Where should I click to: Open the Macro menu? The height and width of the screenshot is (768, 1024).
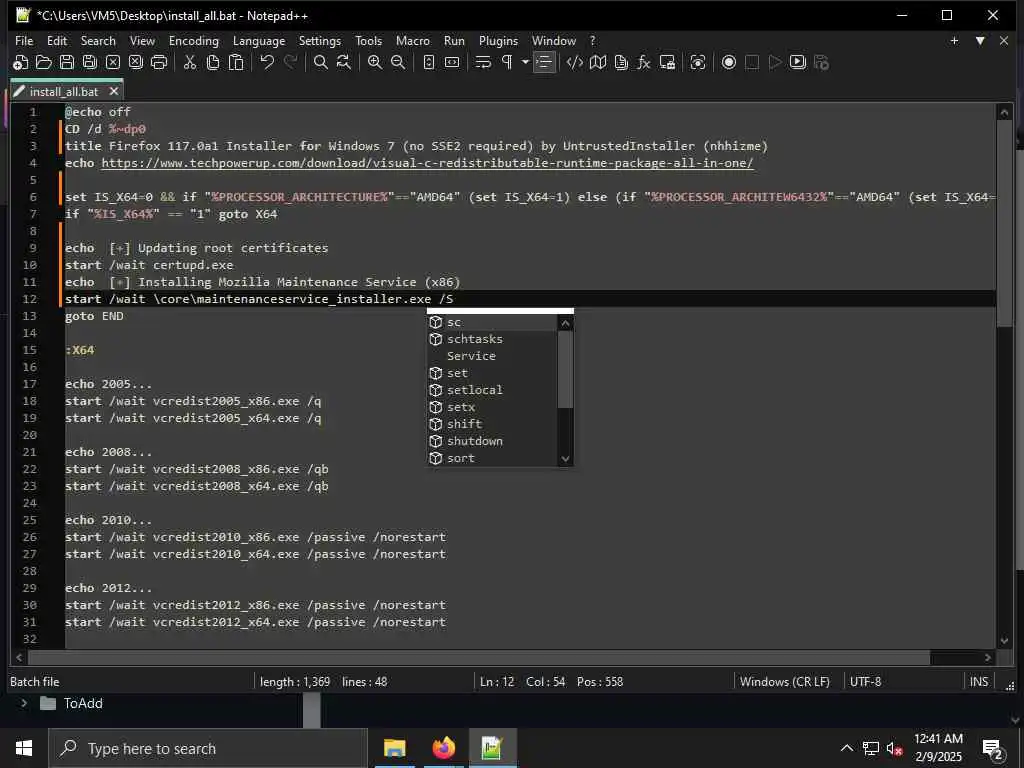[413, 40]
